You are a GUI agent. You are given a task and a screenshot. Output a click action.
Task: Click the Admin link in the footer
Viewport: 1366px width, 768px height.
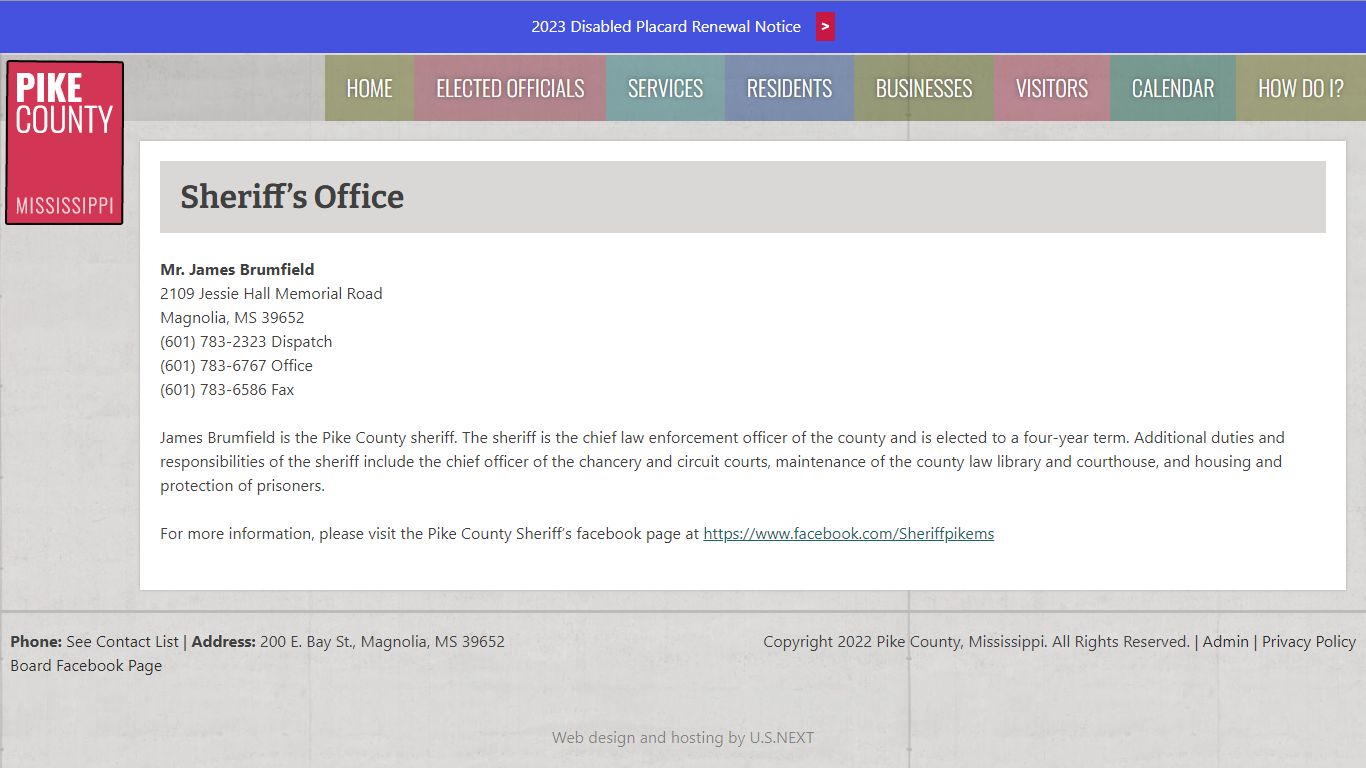1225,642
